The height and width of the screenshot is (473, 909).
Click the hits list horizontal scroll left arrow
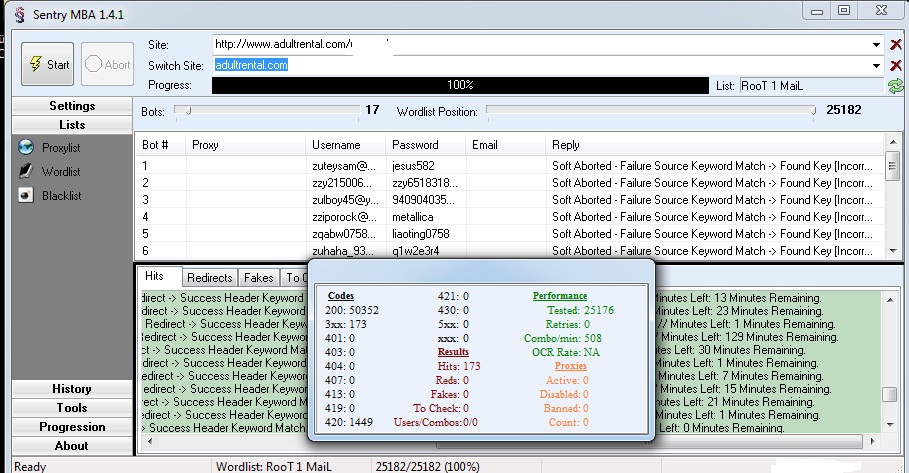pos(150,442)
